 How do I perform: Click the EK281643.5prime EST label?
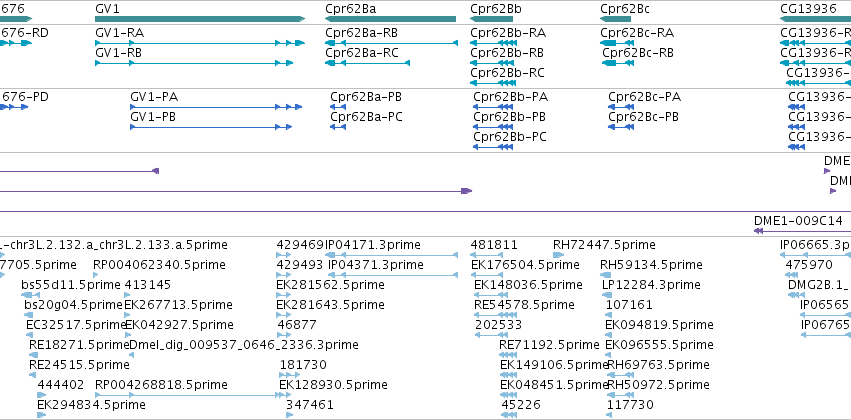(x=331, y=306)
